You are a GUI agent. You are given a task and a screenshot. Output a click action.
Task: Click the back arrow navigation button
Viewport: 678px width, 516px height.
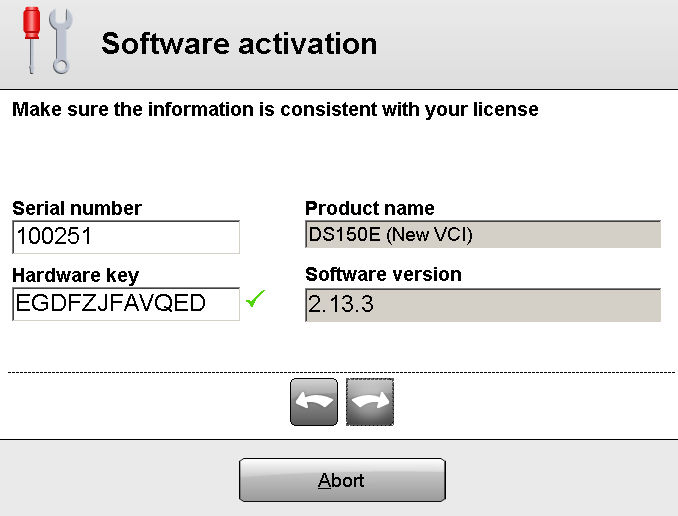[314, 402]
